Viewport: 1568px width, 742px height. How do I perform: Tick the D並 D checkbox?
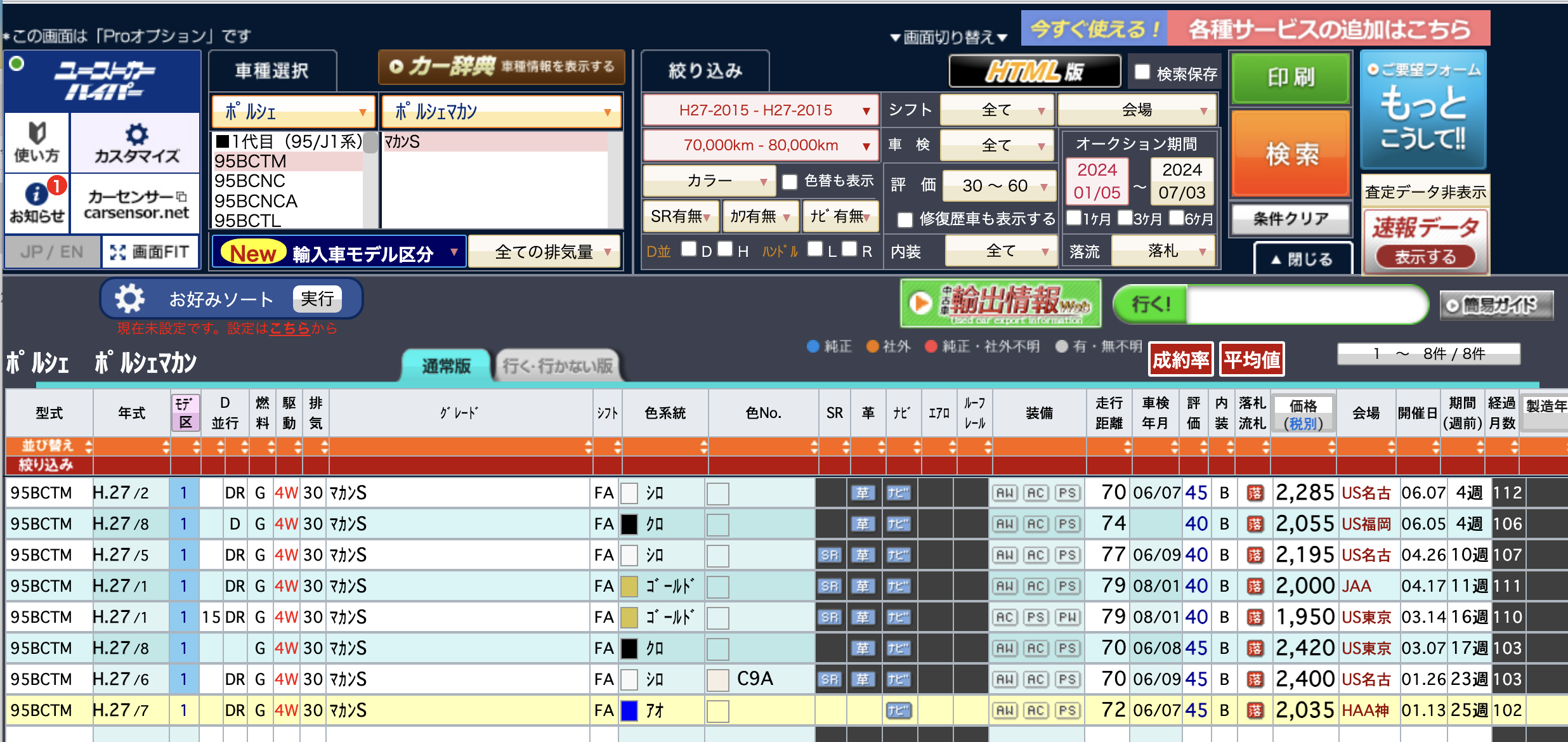[689, 249]
